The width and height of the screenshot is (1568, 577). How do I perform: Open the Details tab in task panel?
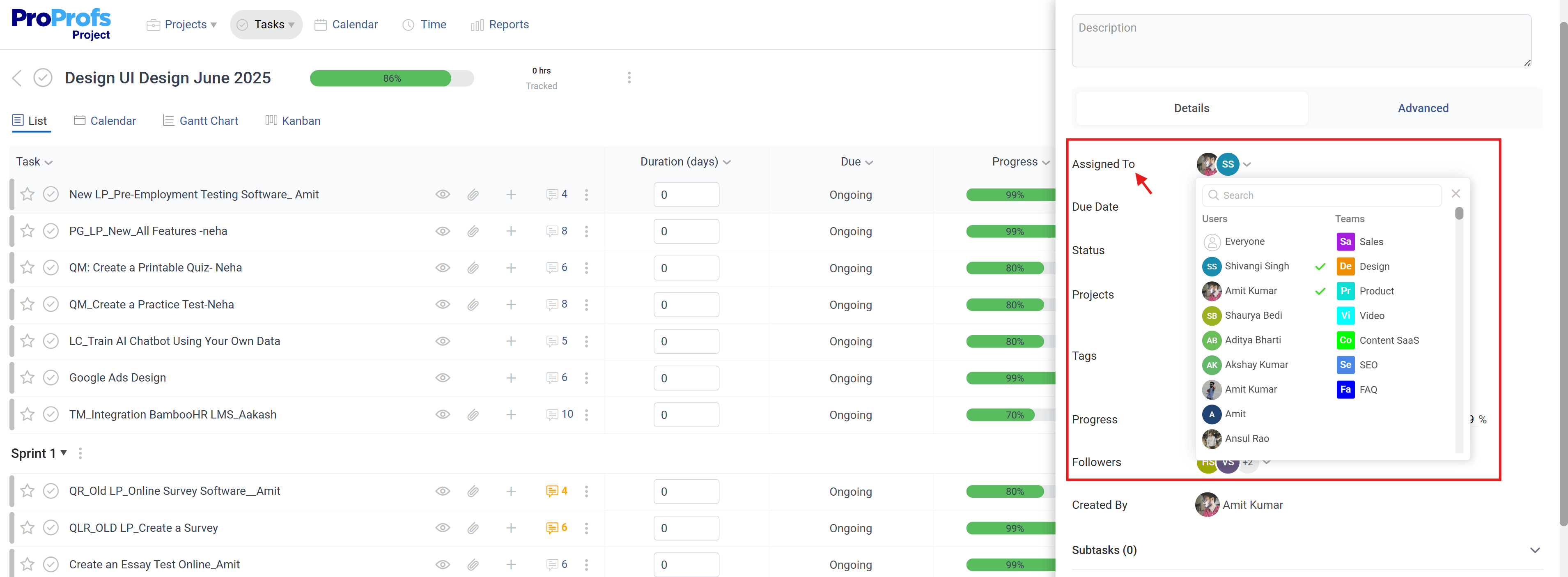(1191, 108)
